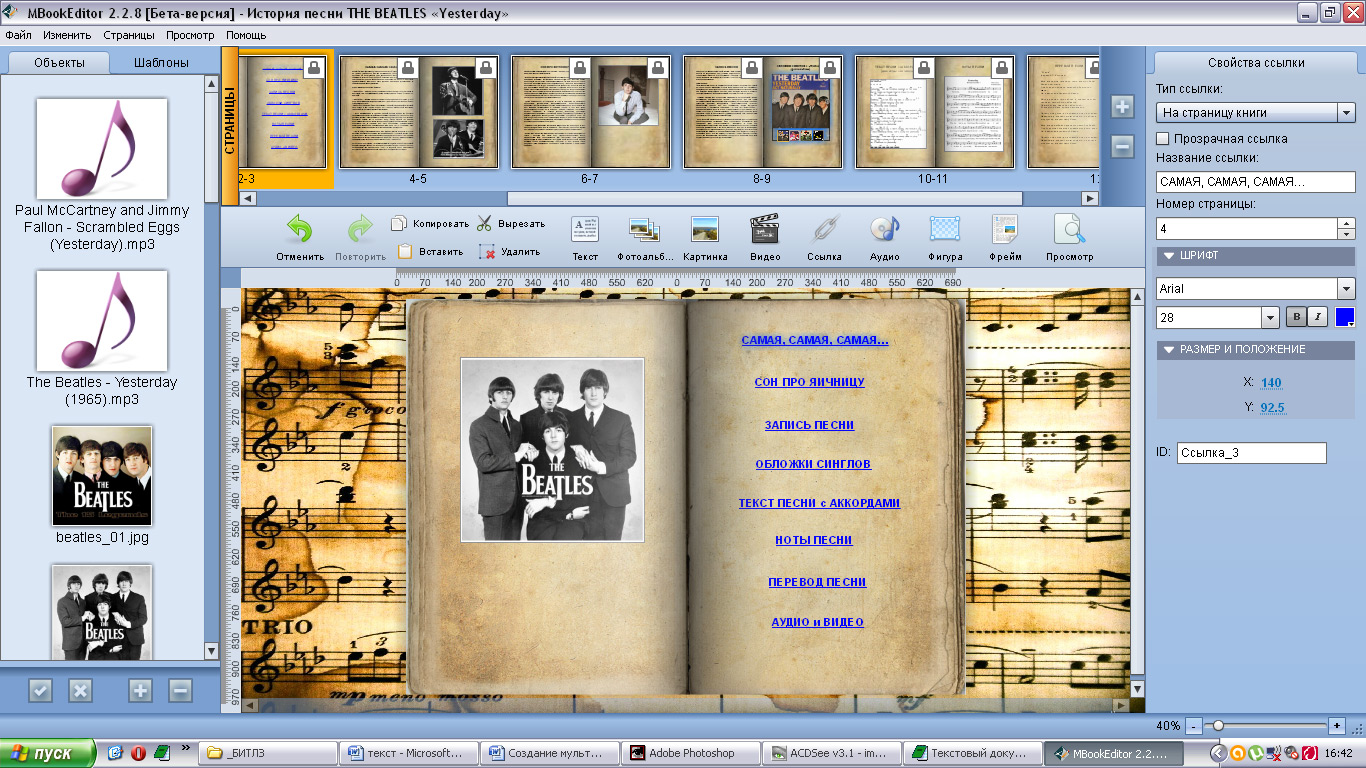Click the САМАЯ, САМАЯ, САМАЯ... link
This screenshot has height=768, width=1366.
pos(815,340)
